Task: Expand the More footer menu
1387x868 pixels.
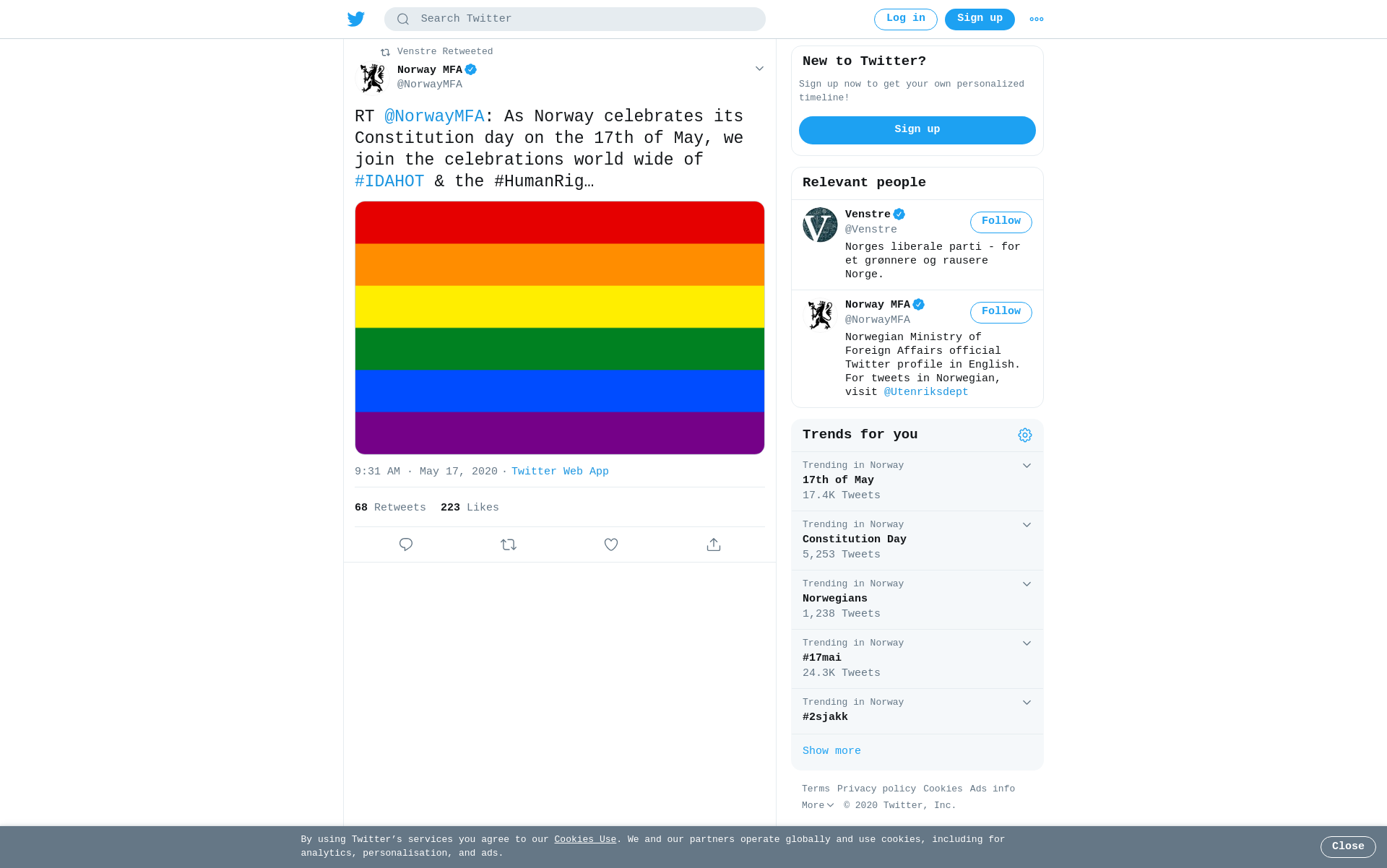Action: pos(818,805)
